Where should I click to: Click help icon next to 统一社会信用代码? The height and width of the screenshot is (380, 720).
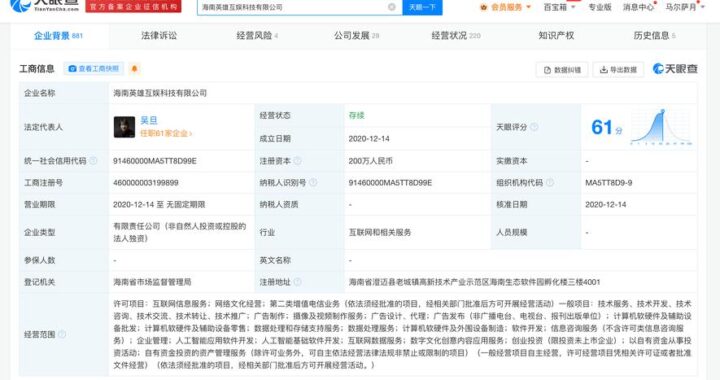(93, 161)
